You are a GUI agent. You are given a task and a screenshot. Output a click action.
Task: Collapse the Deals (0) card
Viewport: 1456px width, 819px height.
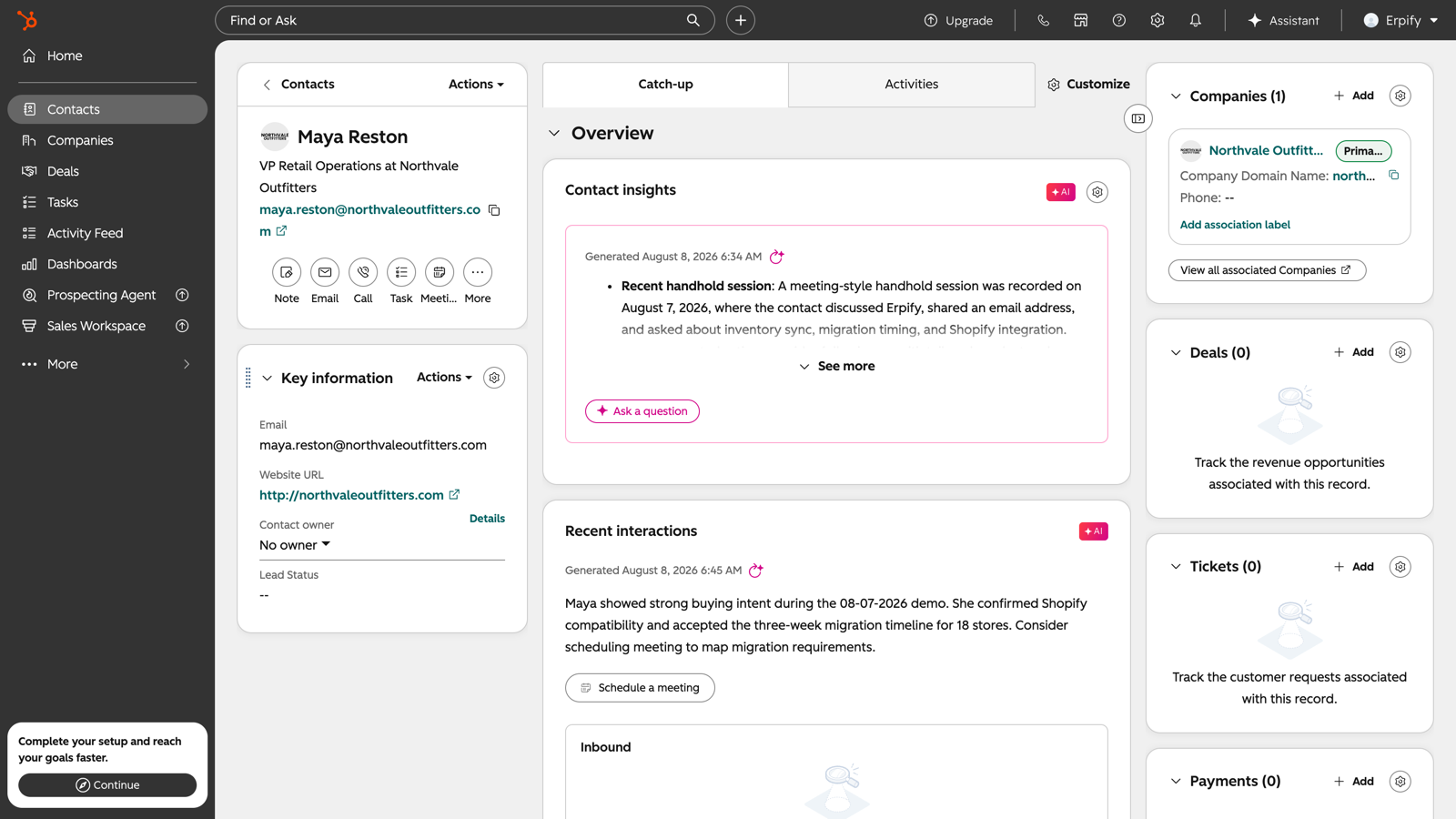1176,352
